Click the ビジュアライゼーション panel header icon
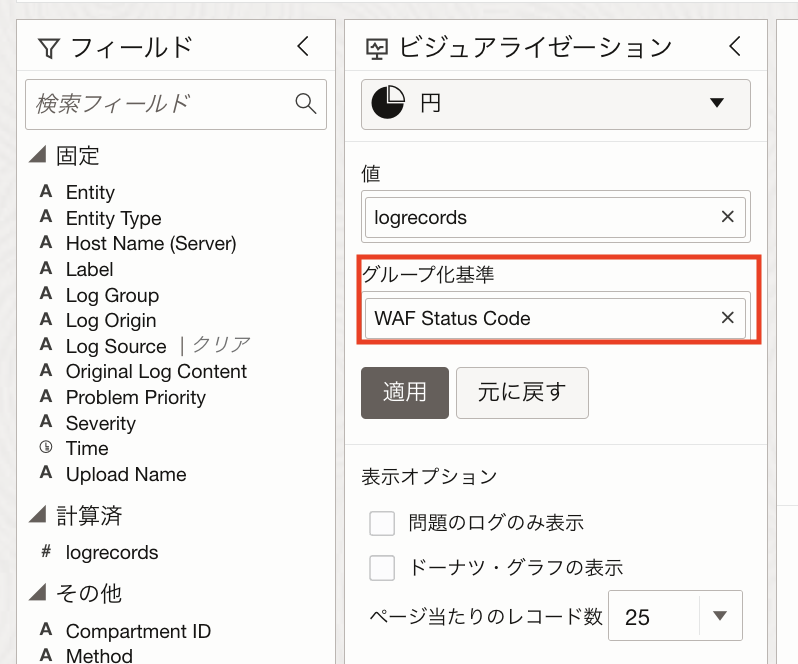Viewport: 798px width, 664px height. pyautogui.click(x=377, y=47)
